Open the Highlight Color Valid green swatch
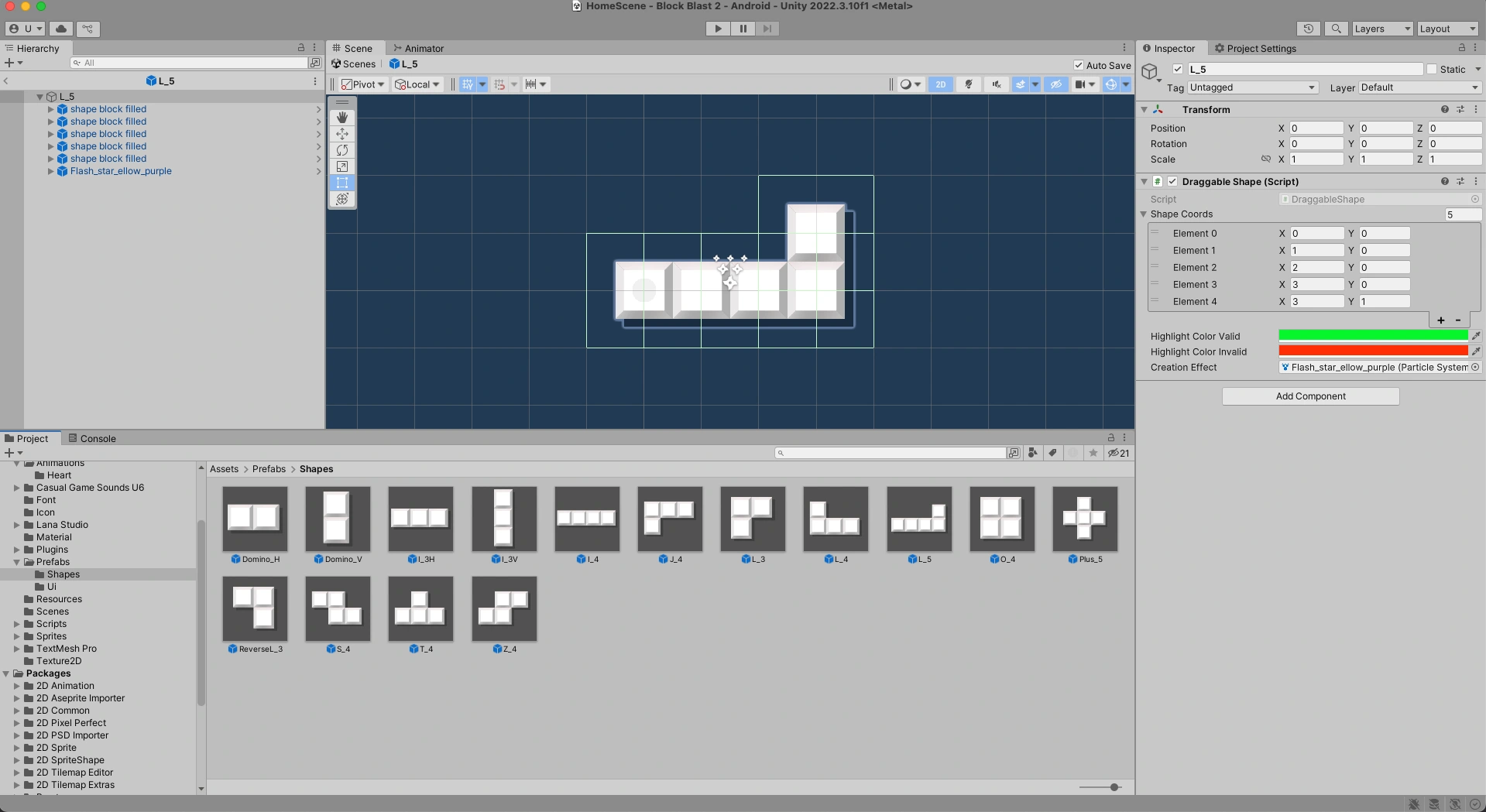 tap(1373, 336)
